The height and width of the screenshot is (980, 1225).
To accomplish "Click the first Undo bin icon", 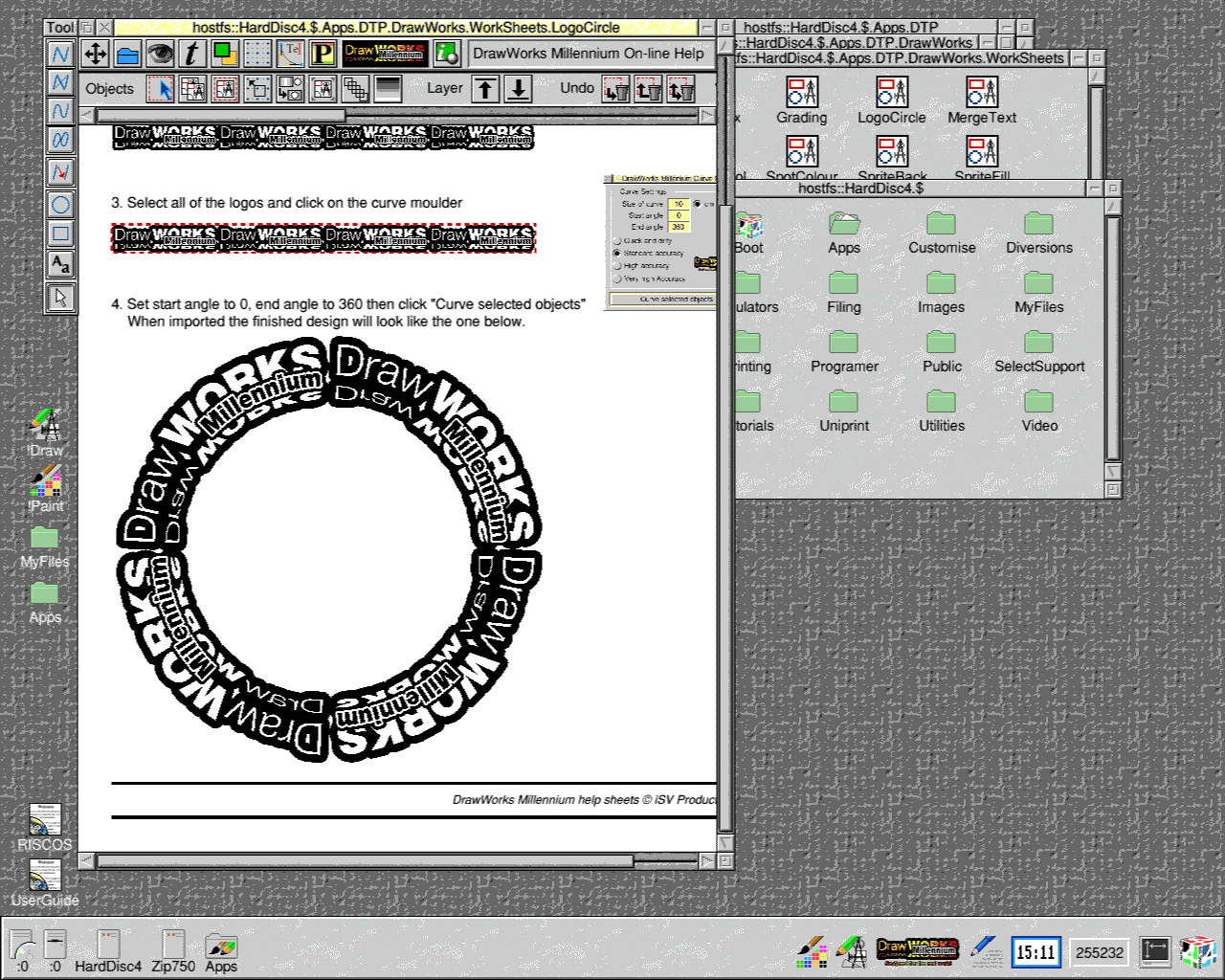I will click(616, 90).
